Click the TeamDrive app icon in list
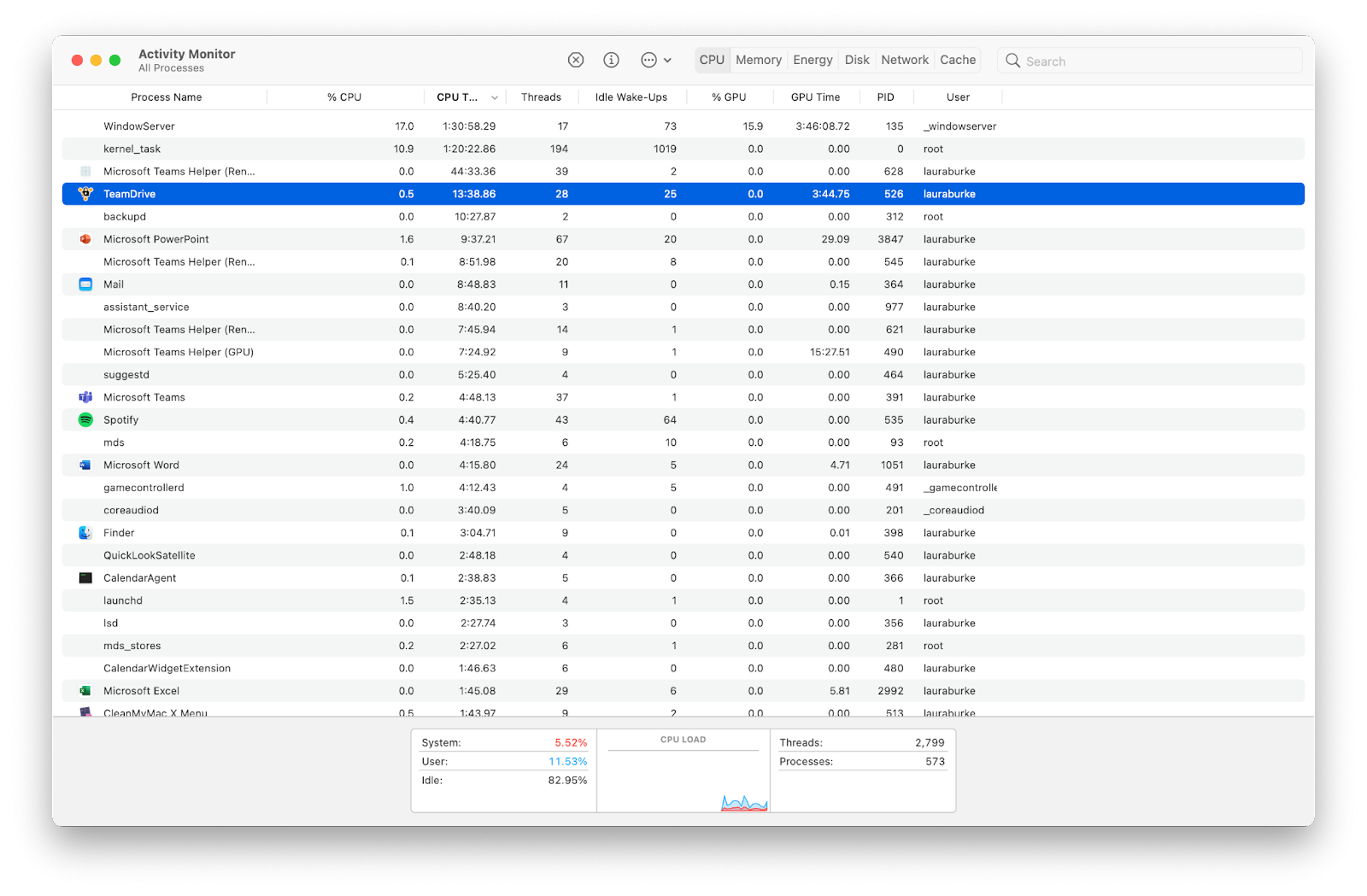The width and height of the screenshot is (1367, 896). pos(85,194)
